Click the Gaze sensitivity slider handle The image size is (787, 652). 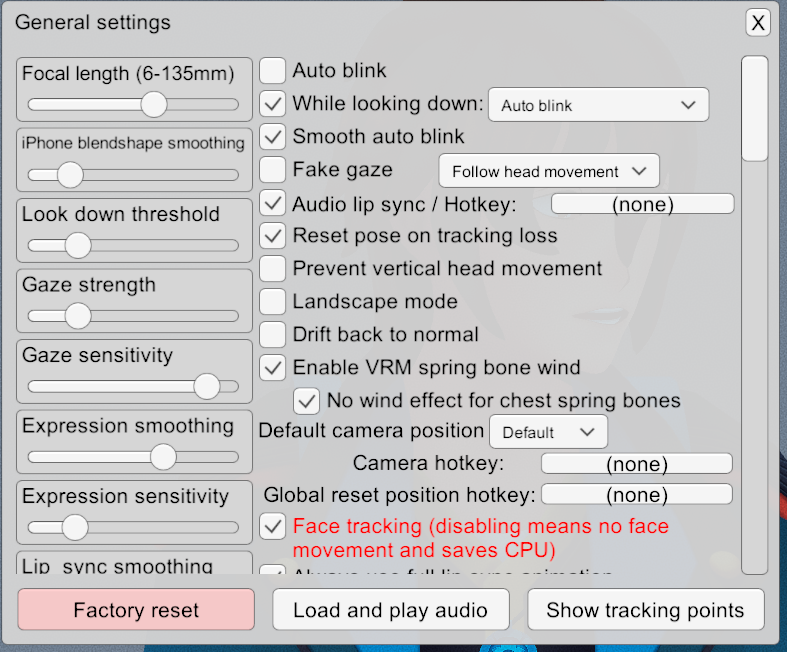coord(207,386)
